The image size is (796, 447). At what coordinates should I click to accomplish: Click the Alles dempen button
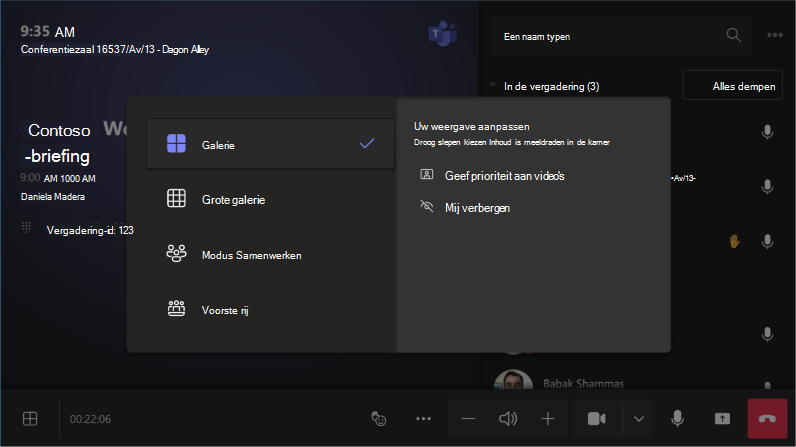point(733,86)
